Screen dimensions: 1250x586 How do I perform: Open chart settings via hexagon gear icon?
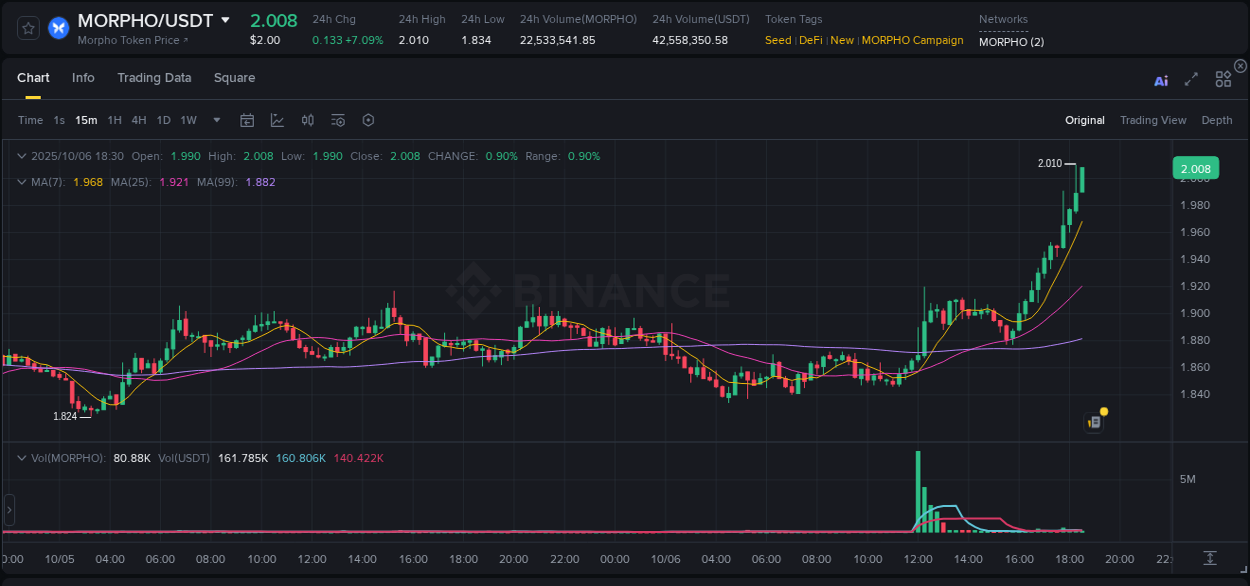[368, 119]
